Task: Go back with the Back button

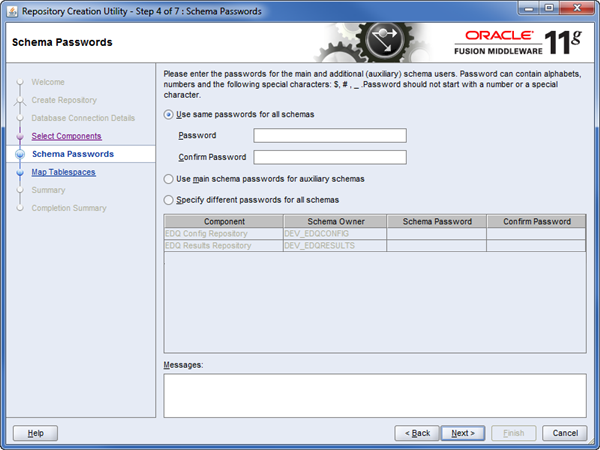Action: tap(417, 433)
